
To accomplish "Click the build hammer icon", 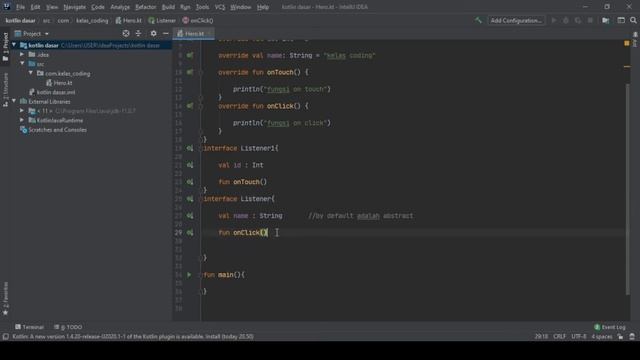I will pyautogui.click(x=478, y=20).
